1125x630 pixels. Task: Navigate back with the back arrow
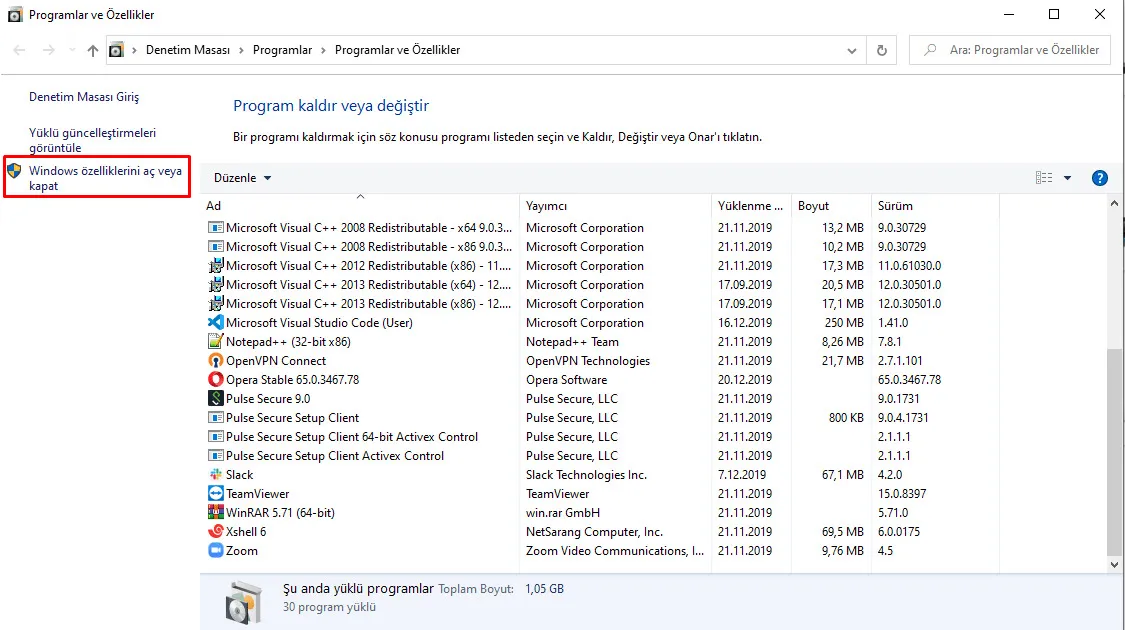point(19,50)
